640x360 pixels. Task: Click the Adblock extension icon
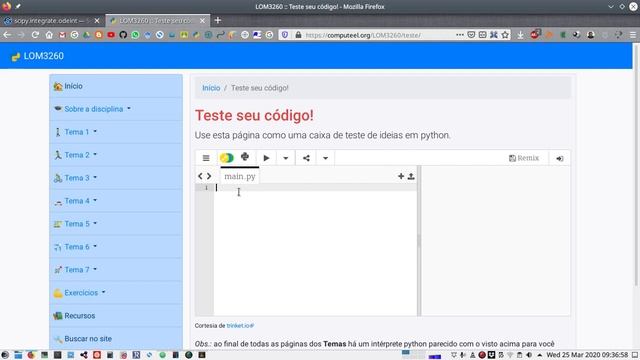click(x=535, y=34)
